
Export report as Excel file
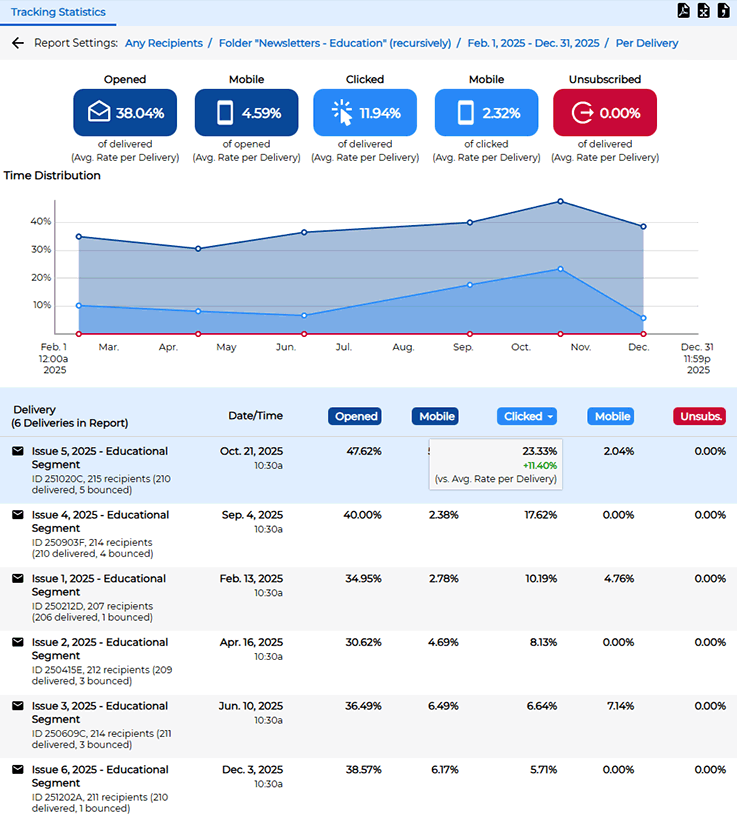tap(704, 11)
